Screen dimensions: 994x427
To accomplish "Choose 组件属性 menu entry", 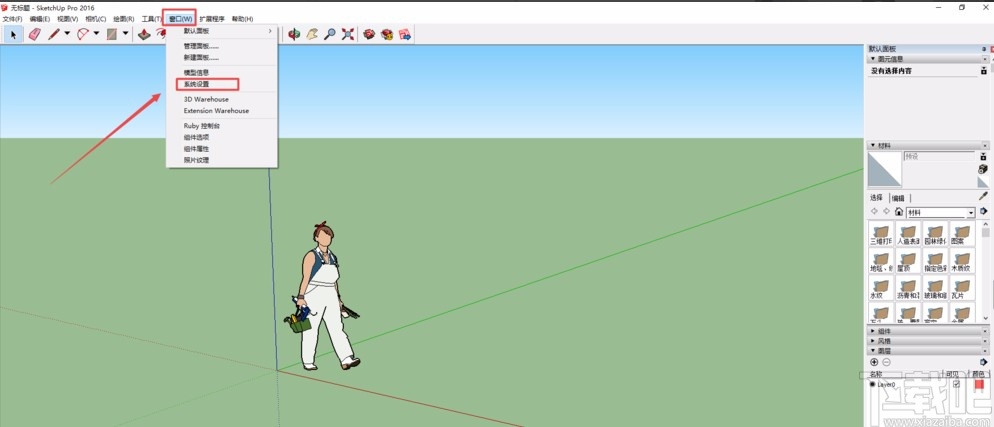I will click(222, 149).
